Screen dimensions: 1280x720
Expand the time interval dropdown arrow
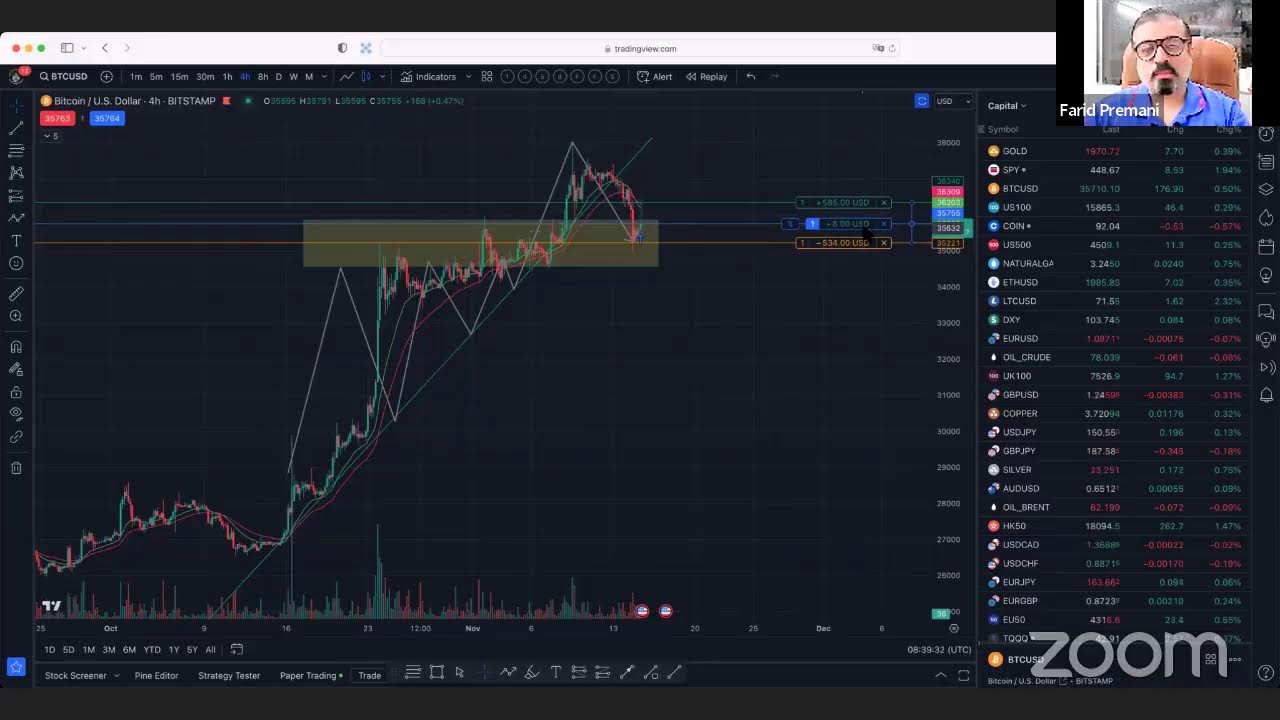coord(322,76)
